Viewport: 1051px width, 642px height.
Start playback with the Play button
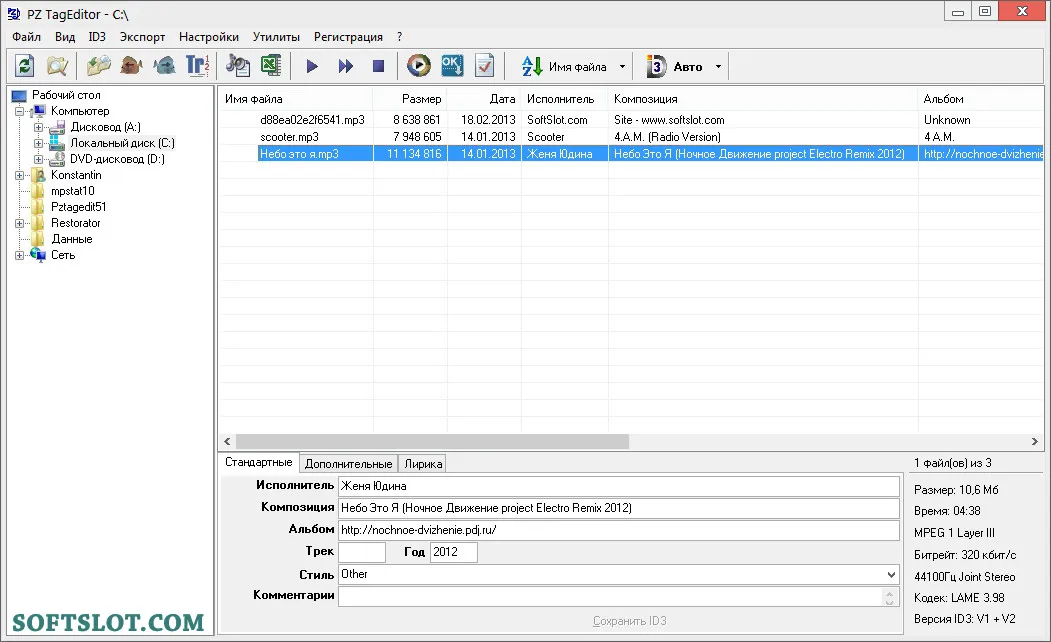pos(312,66)
